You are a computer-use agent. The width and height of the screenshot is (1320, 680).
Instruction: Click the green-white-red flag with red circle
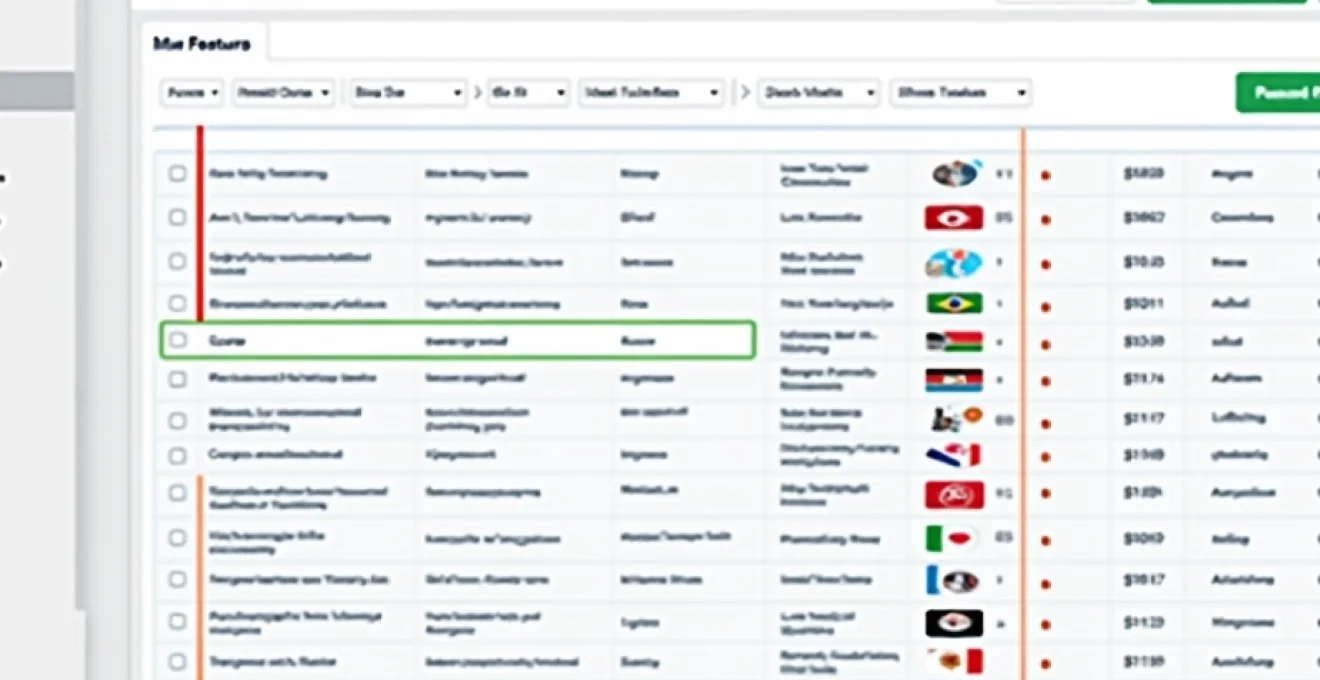pyautogui.click(x=950, y=538)
